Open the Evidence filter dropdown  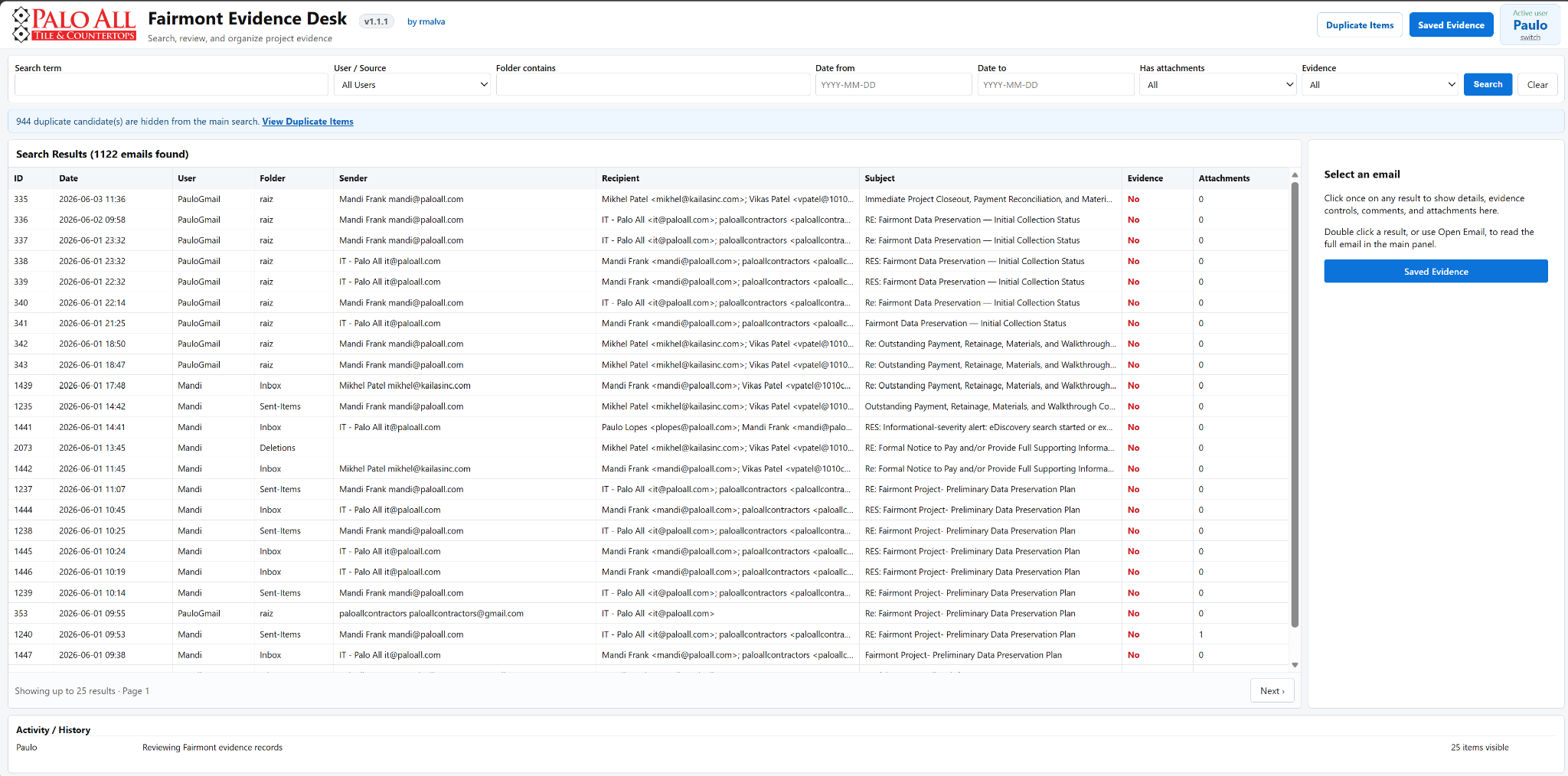1380,85
